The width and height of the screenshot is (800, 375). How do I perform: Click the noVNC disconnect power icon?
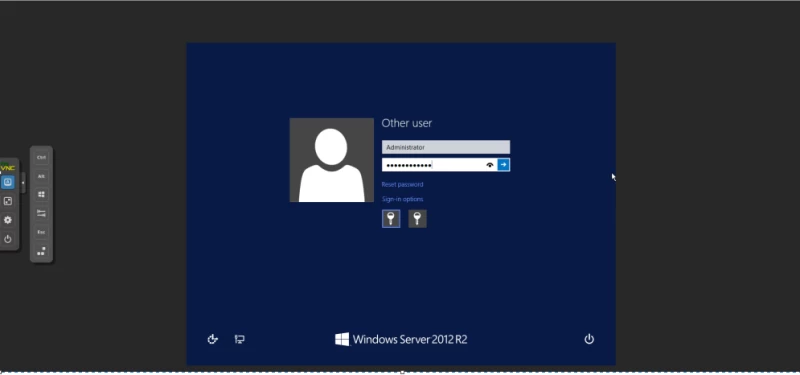tap(8, 239)
